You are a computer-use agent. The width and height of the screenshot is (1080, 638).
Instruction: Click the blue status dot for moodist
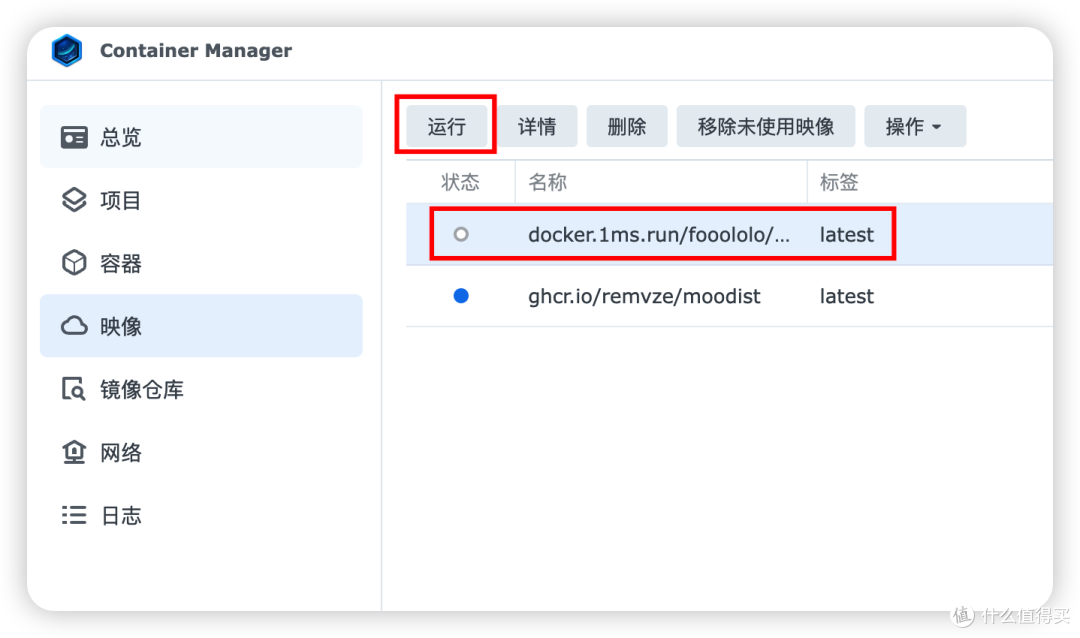[x=461, y=296]
